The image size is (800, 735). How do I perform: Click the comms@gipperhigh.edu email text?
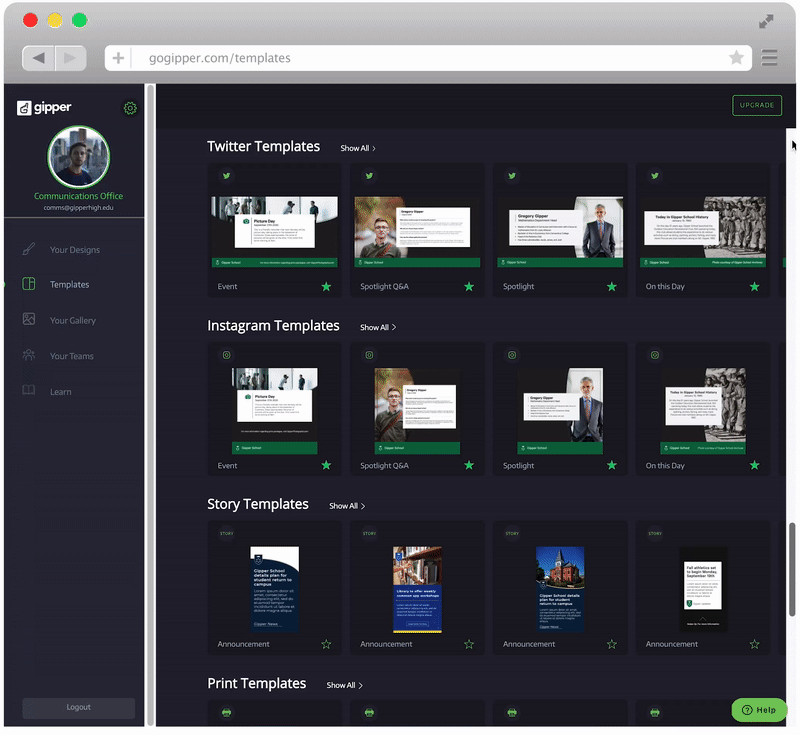(x=79, y=208)
